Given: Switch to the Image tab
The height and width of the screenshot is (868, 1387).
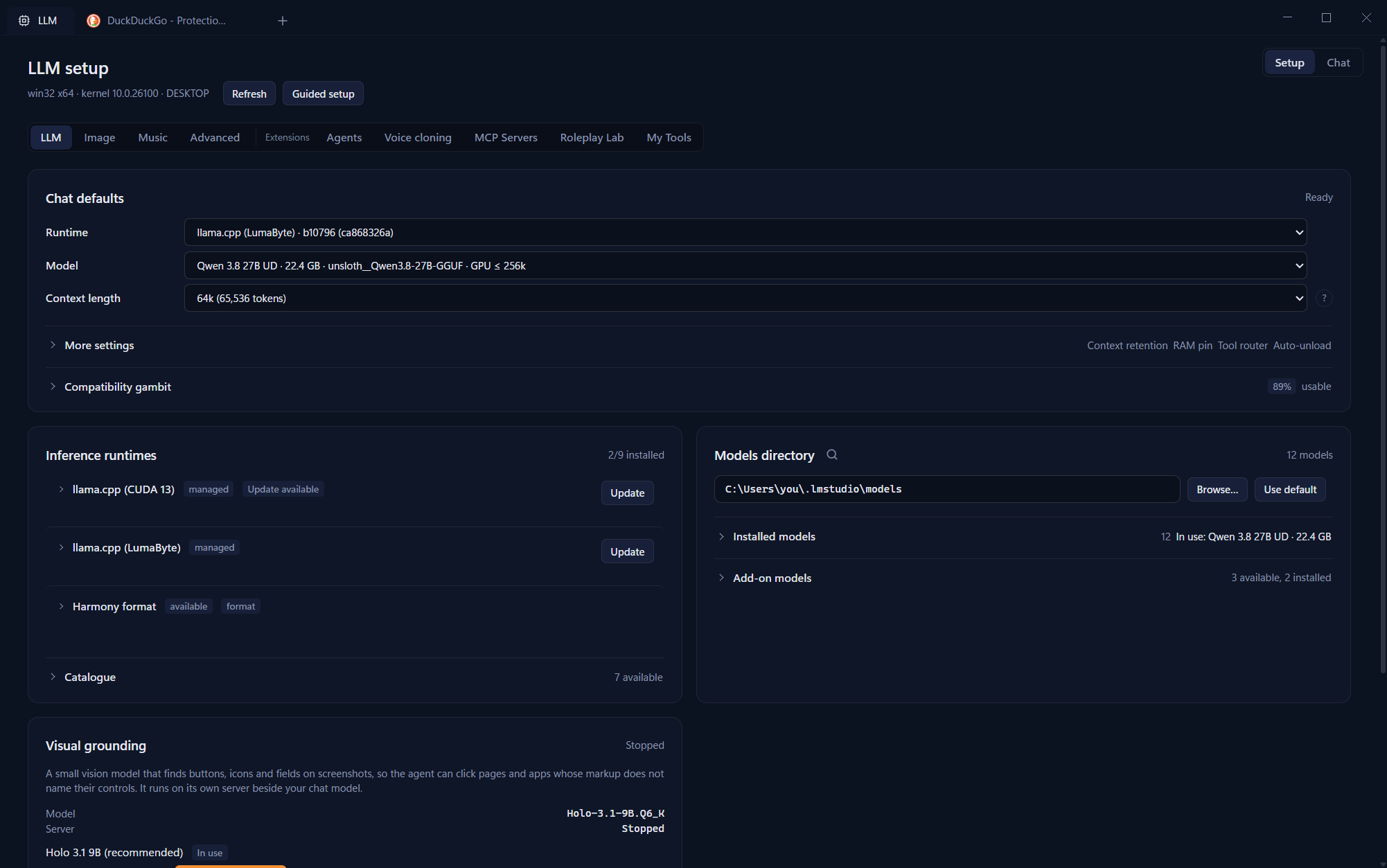Looking at the screenshot, I should (x=100, y=138).
